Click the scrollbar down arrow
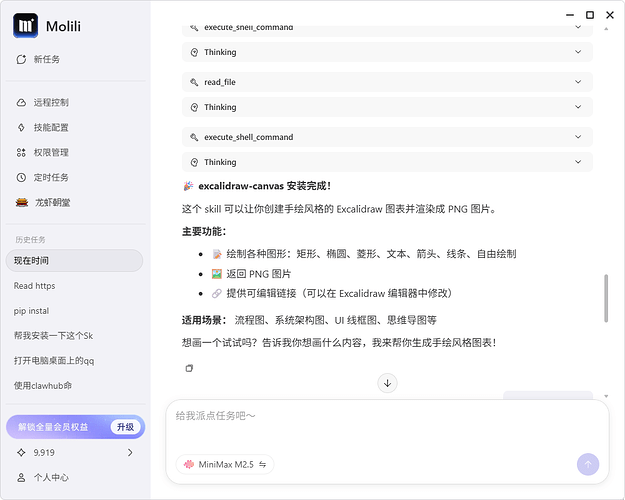This screenshot has height=500, width=625. coord(606,396)
